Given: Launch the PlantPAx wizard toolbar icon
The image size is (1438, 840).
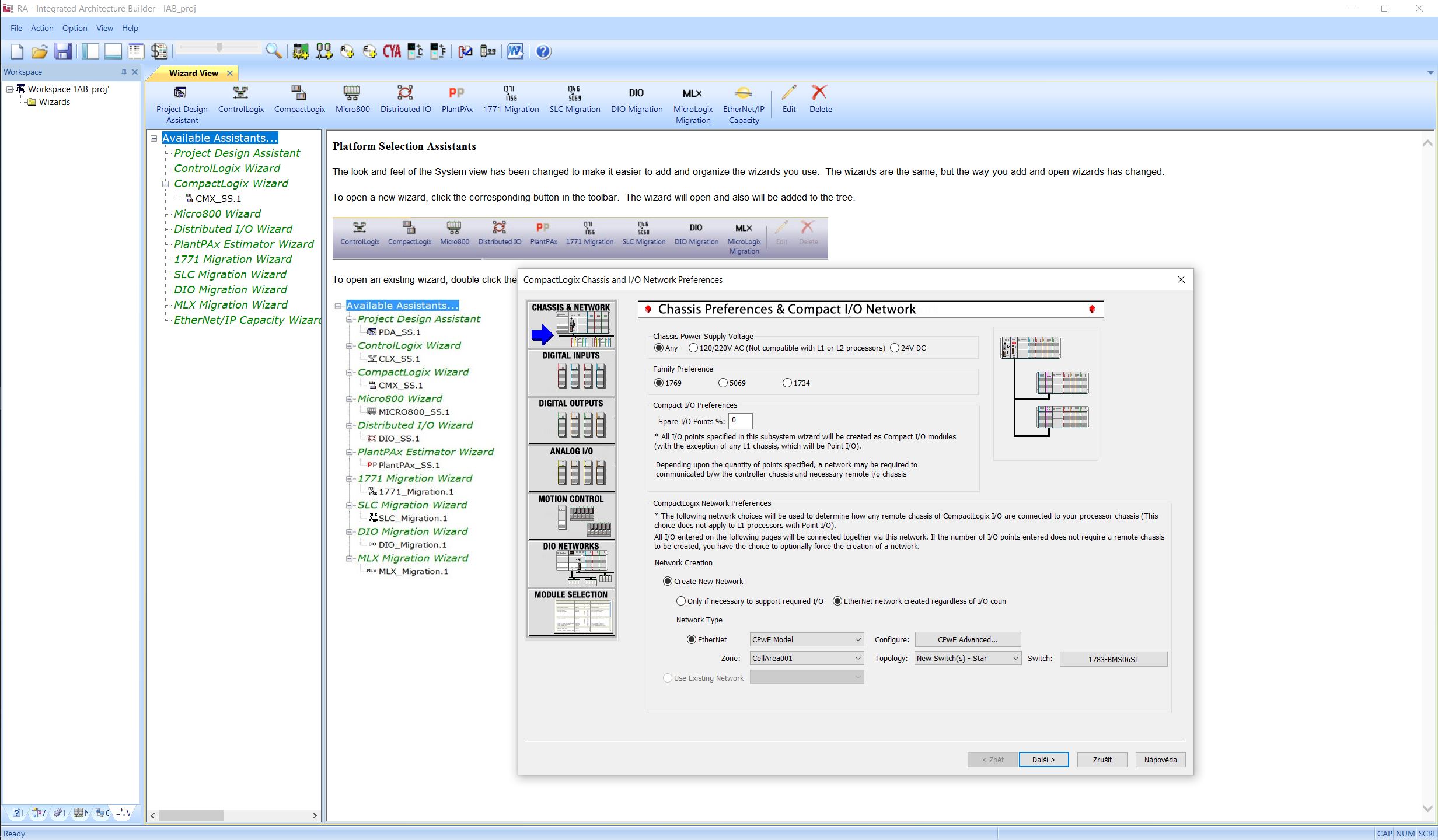Looking at the screenshot, I should click(457, 99).
